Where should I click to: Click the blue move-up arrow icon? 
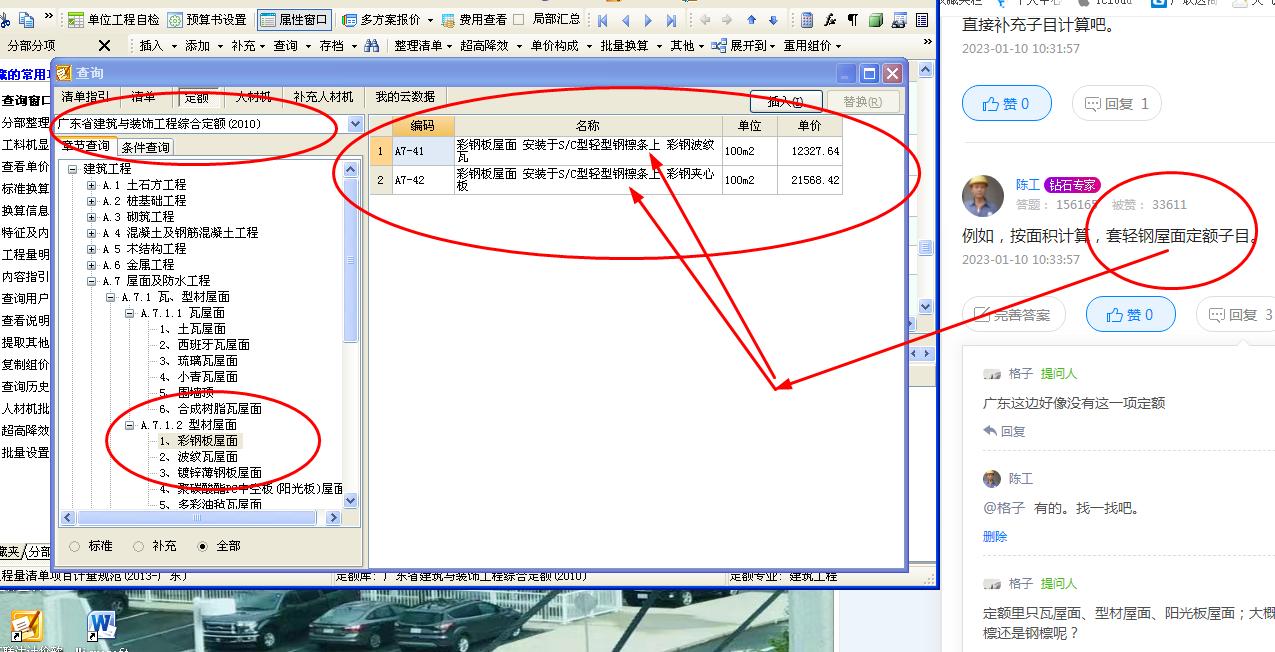752,20
